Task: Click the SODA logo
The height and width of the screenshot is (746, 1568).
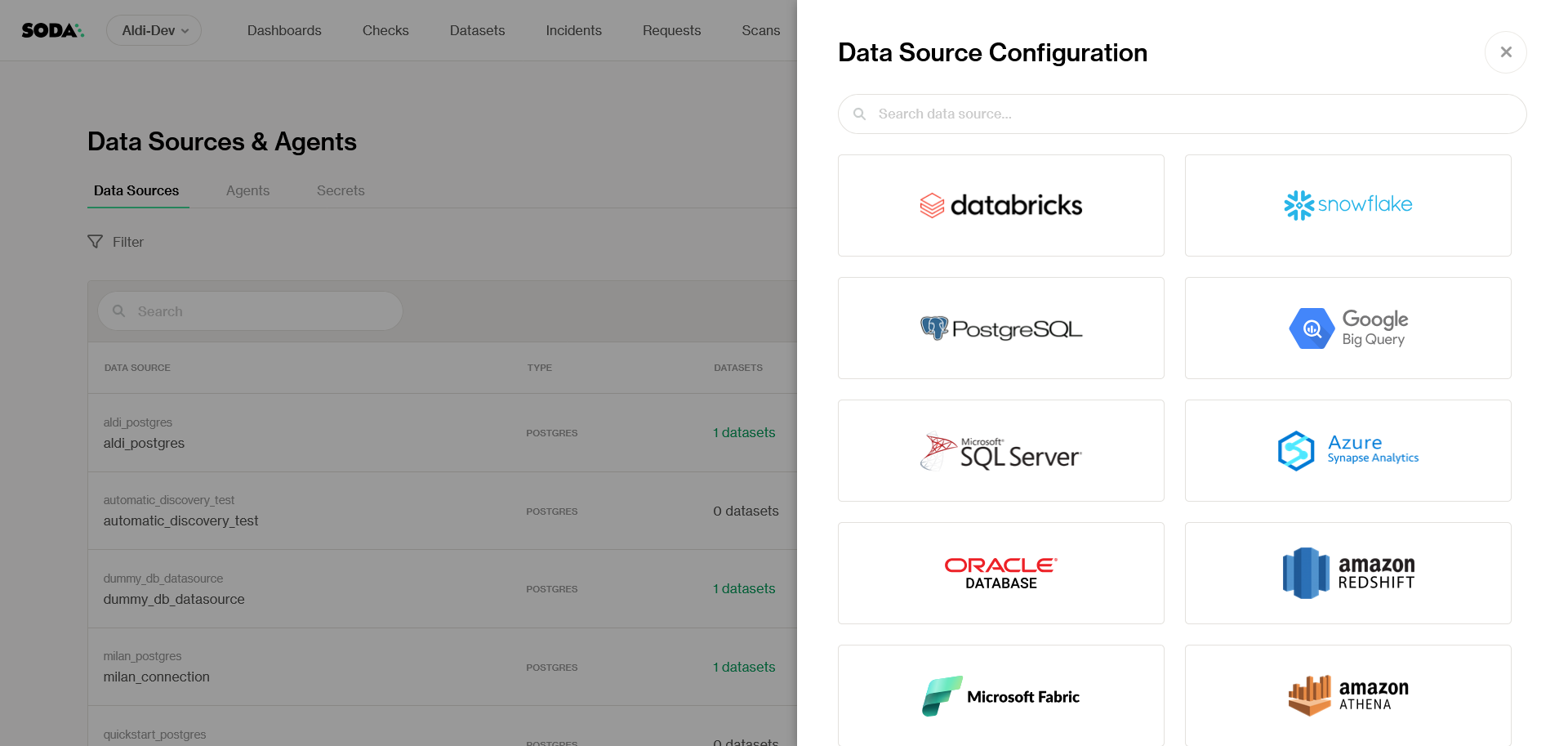Action: click(52, 30)
